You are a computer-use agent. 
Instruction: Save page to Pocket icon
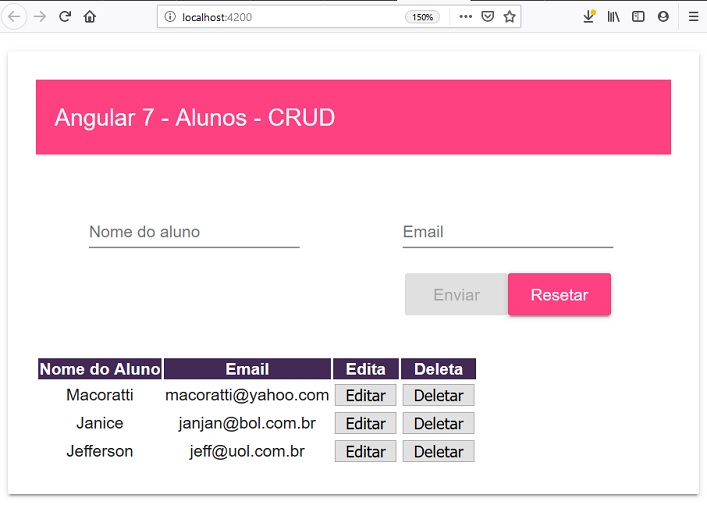tap(487, 17)
